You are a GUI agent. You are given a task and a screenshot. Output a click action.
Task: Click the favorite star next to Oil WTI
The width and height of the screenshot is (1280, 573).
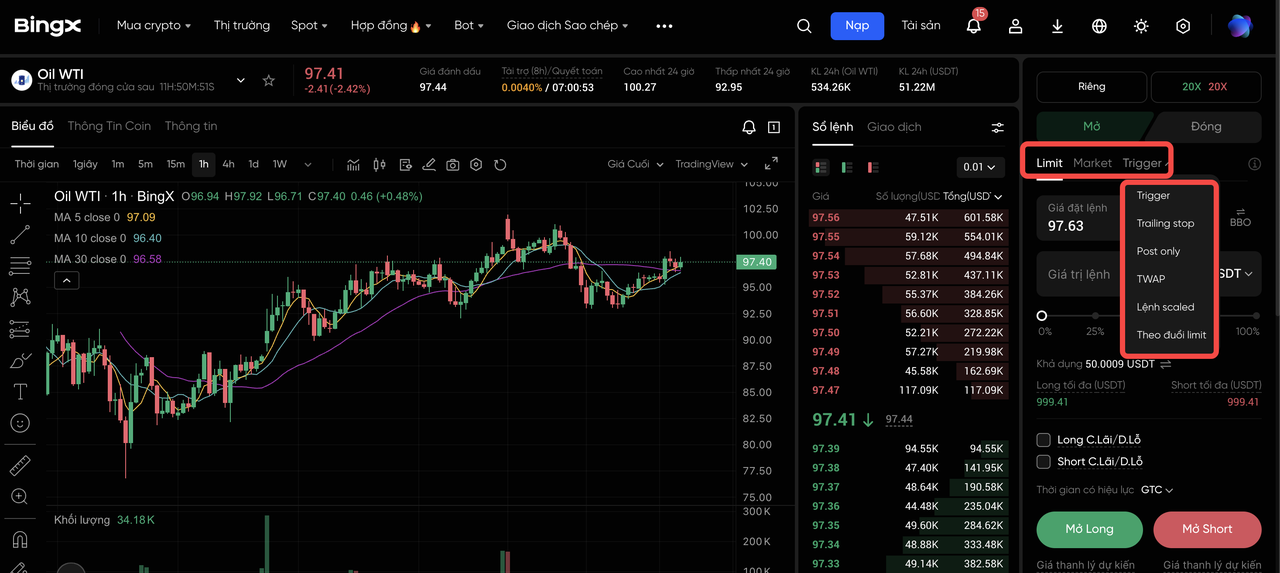tap(268, 80)
